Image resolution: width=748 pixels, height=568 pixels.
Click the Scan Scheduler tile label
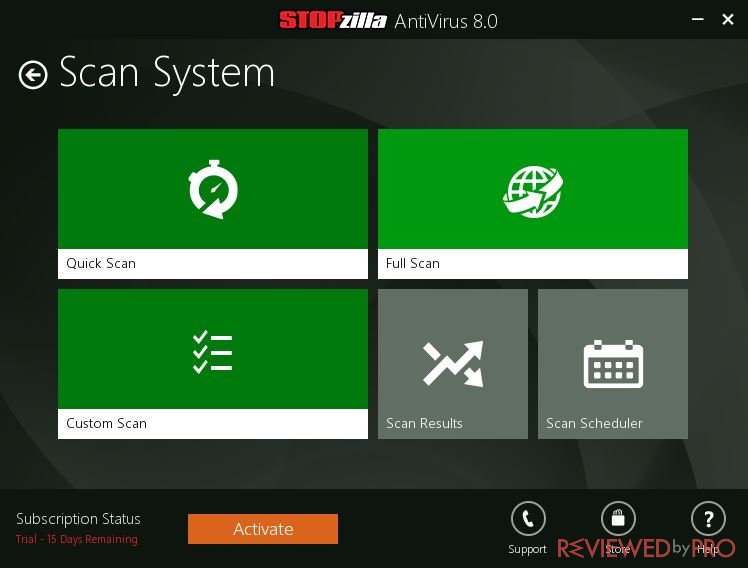[594, 423]
